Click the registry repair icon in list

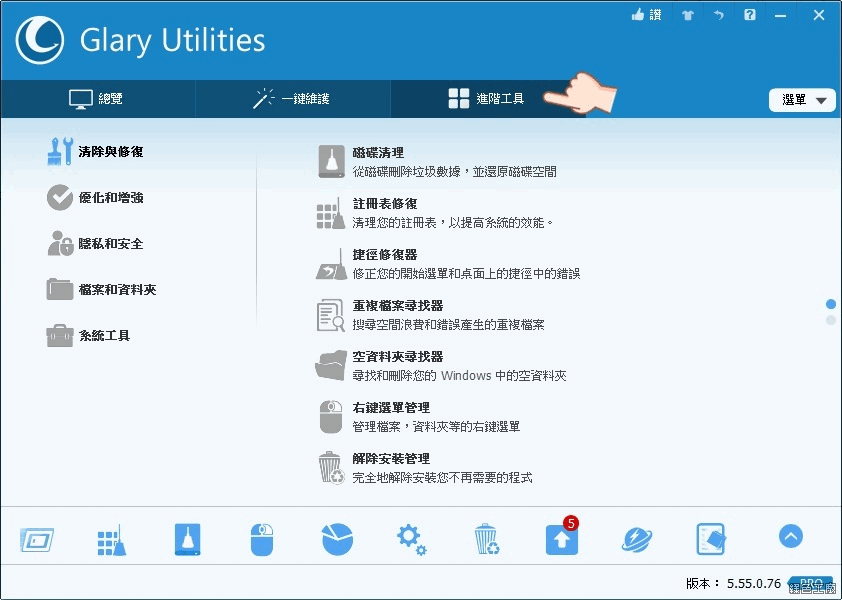[x=331, y=213]
